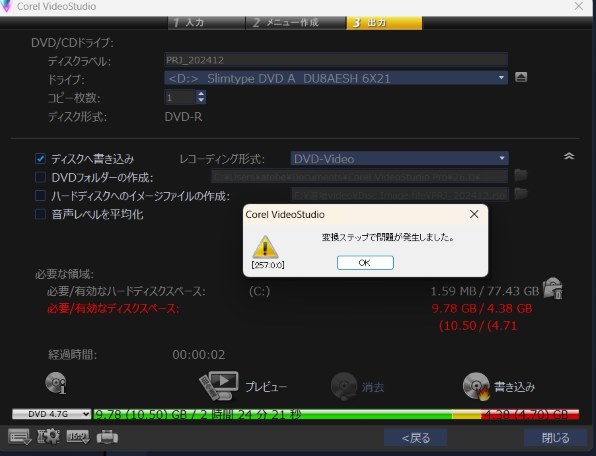Click the 書き込み burn label
596x456 pixels.
click(514, 387)
